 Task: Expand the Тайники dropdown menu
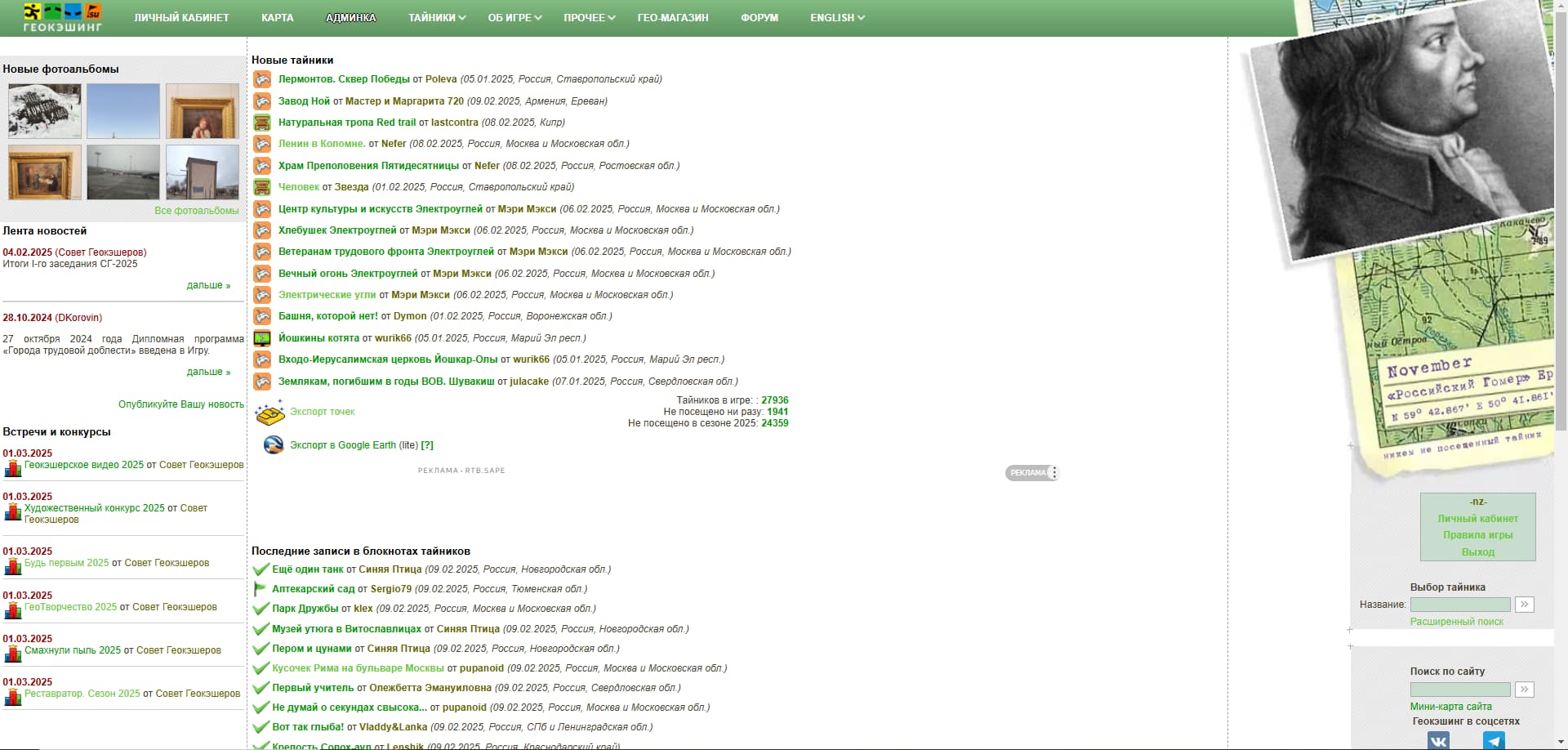click(437, 18)
